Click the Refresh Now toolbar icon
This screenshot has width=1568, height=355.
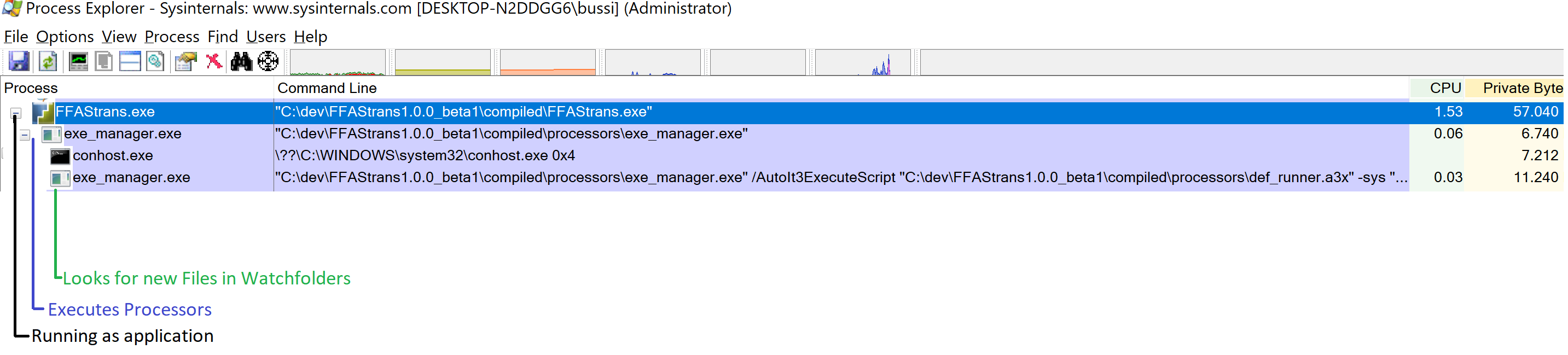(48, 61)
